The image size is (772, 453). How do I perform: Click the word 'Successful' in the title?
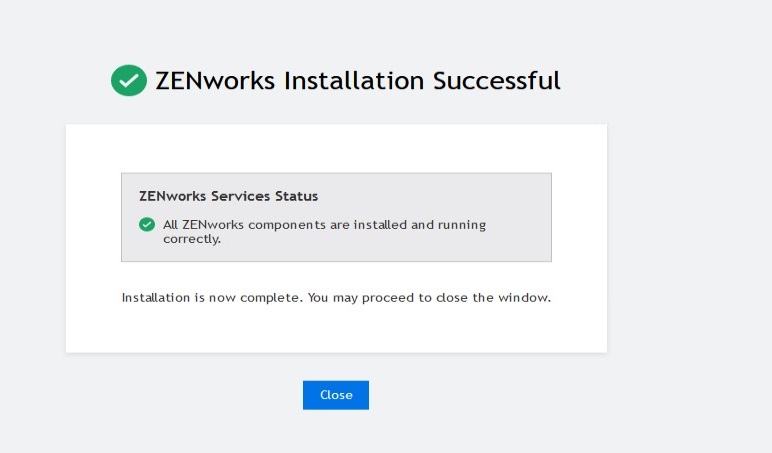tap(496, 81)
